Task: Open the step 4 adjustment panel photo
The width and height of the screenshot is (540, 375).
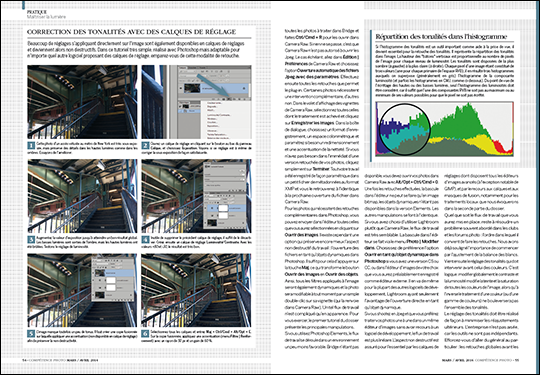Action: tap(197, 196)
